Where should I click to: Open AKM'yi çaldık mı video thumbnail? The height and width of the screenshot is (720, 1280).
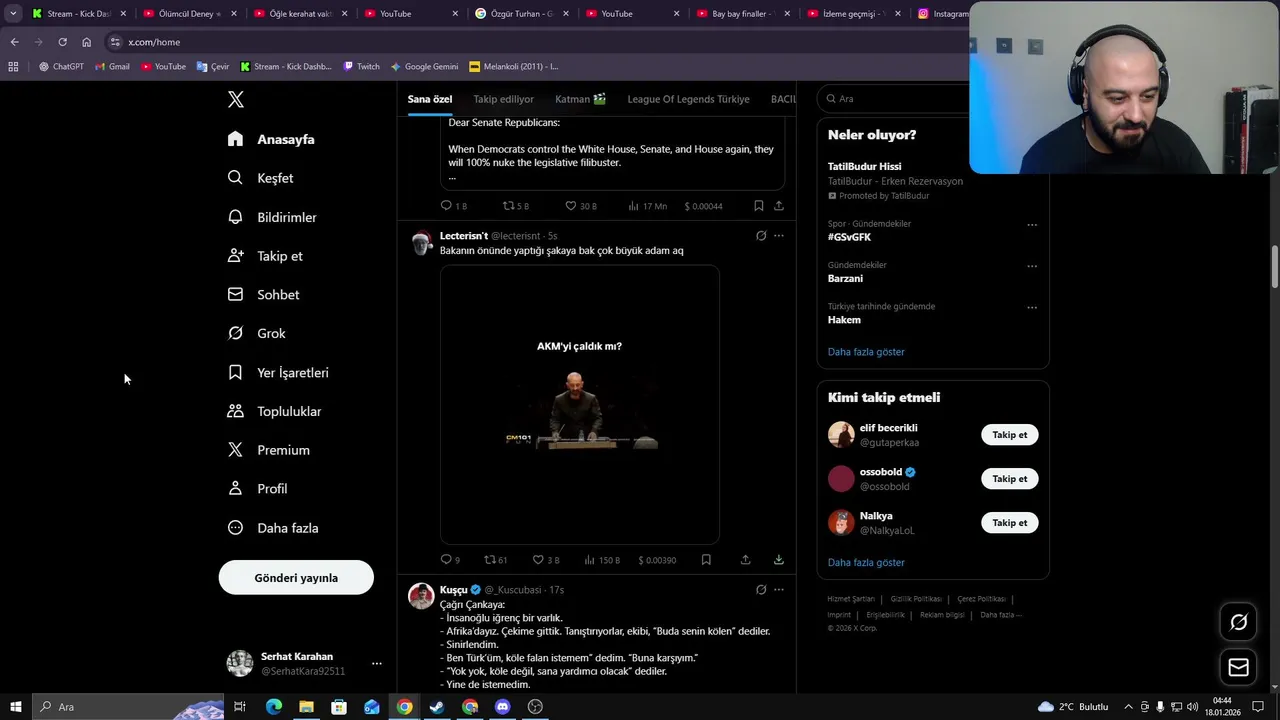click(x=580, y=404)
